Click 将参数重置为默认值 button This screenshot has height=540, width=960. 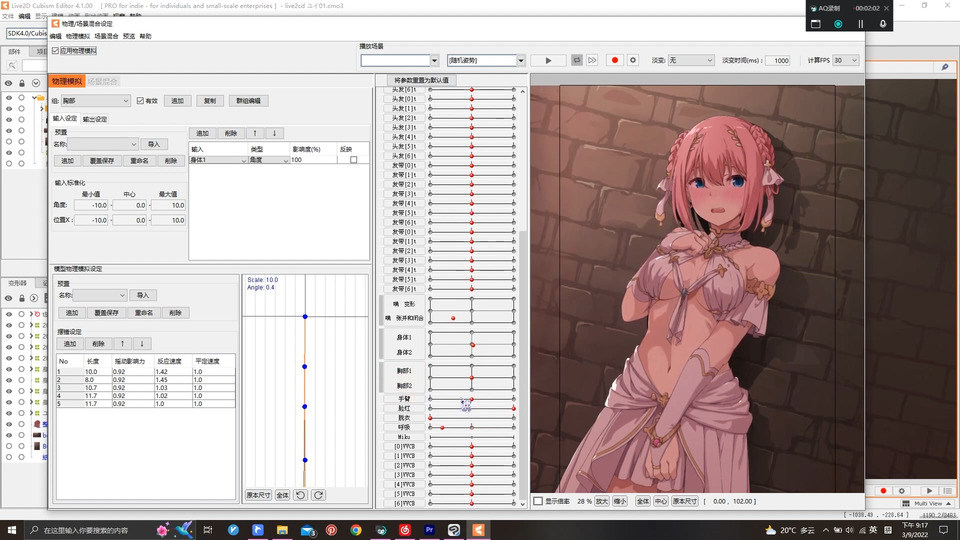point(421,80)
